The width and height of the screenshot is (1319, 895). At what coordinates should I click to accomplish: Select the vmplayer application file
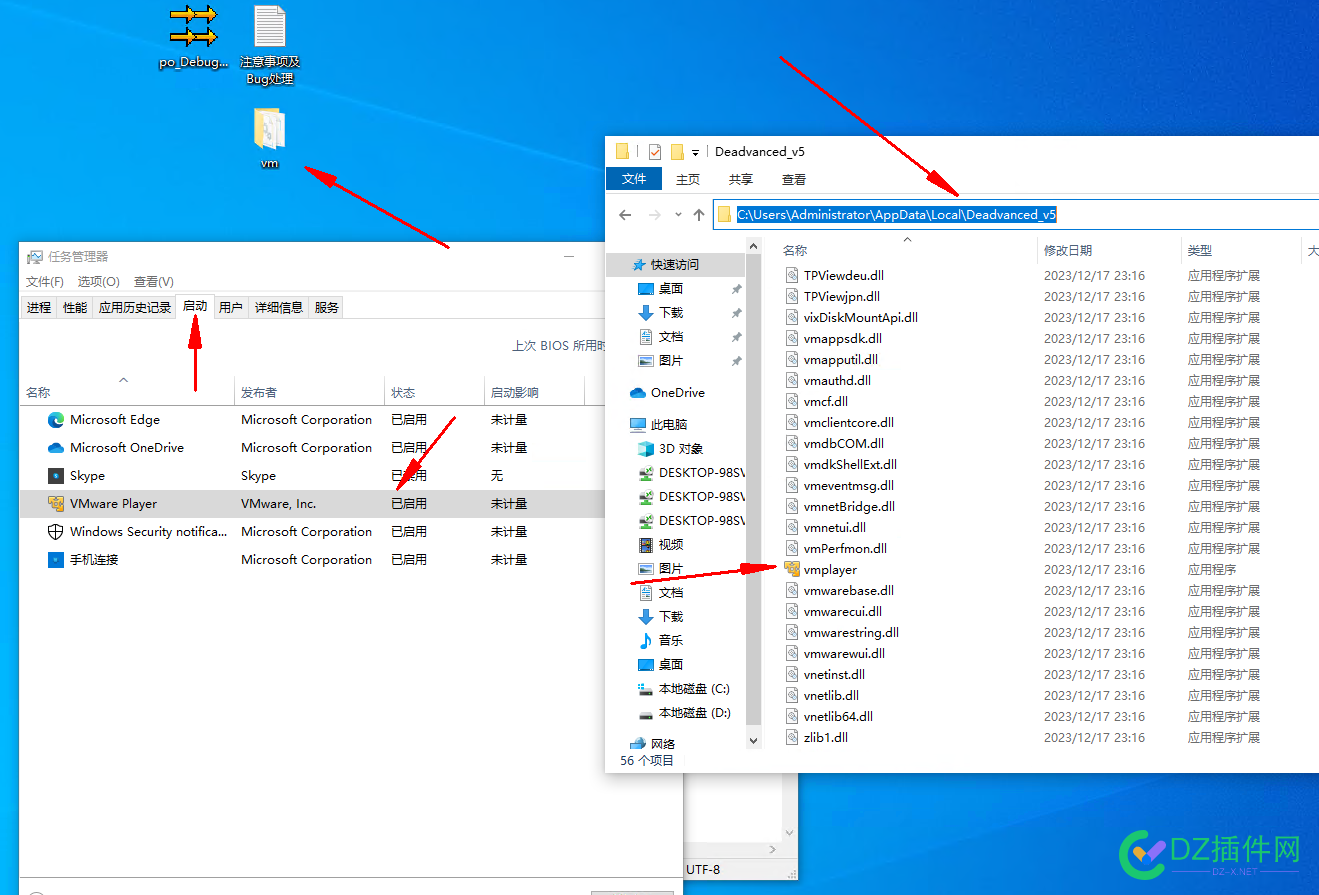[820, 570]
